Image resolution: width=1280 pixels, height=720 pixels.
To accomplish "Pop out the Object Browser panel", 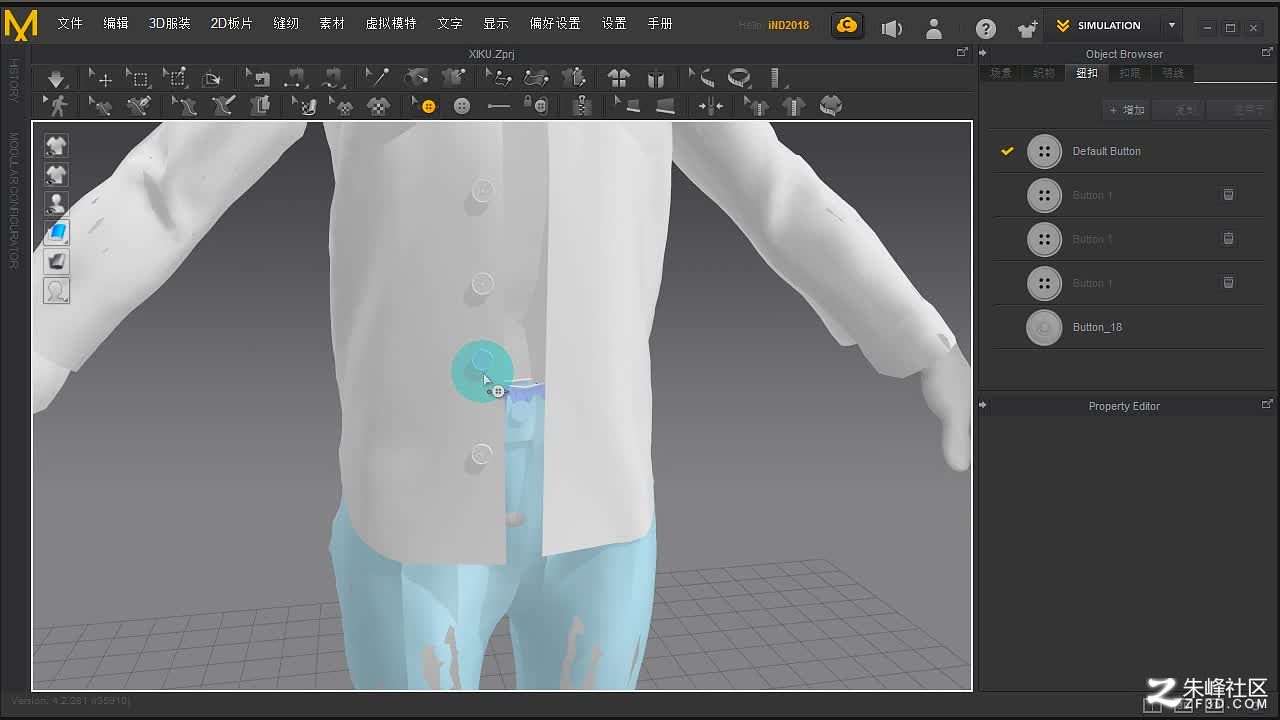I will click(x=1267, y=53).
